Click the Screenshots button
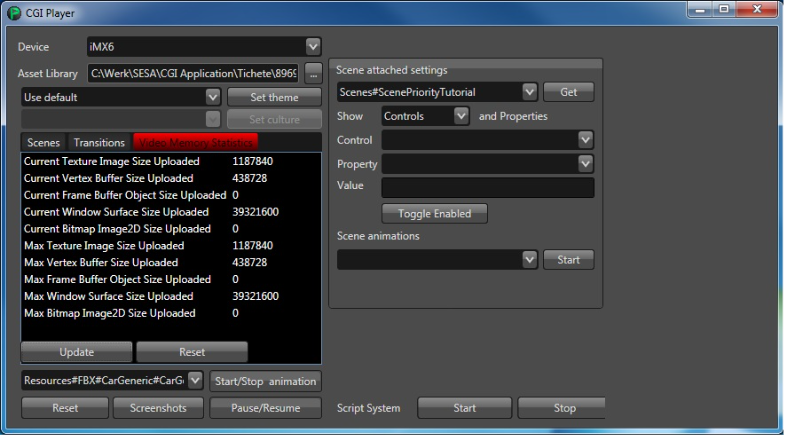The height and width of the screenshot is (436, 785). (158, 408)
